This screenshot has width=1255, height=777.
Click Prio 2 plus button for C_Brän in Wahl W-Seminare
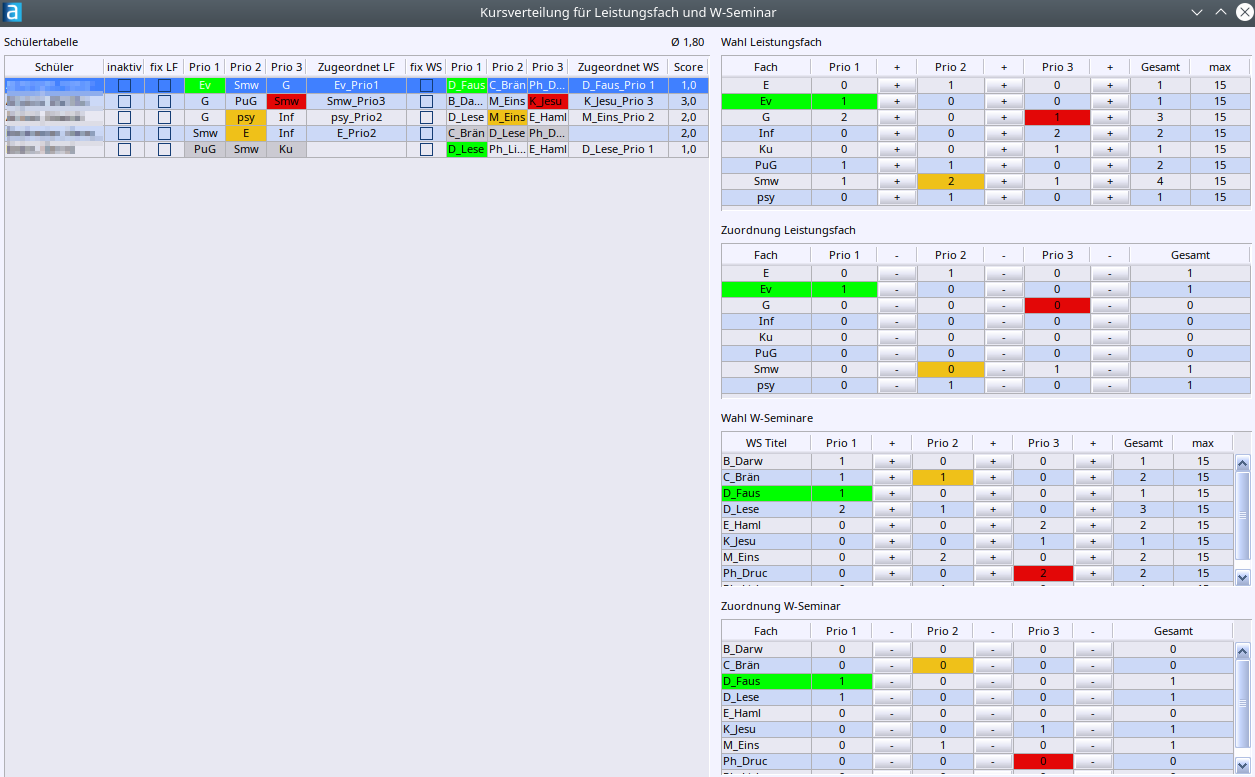coord(993,477)
